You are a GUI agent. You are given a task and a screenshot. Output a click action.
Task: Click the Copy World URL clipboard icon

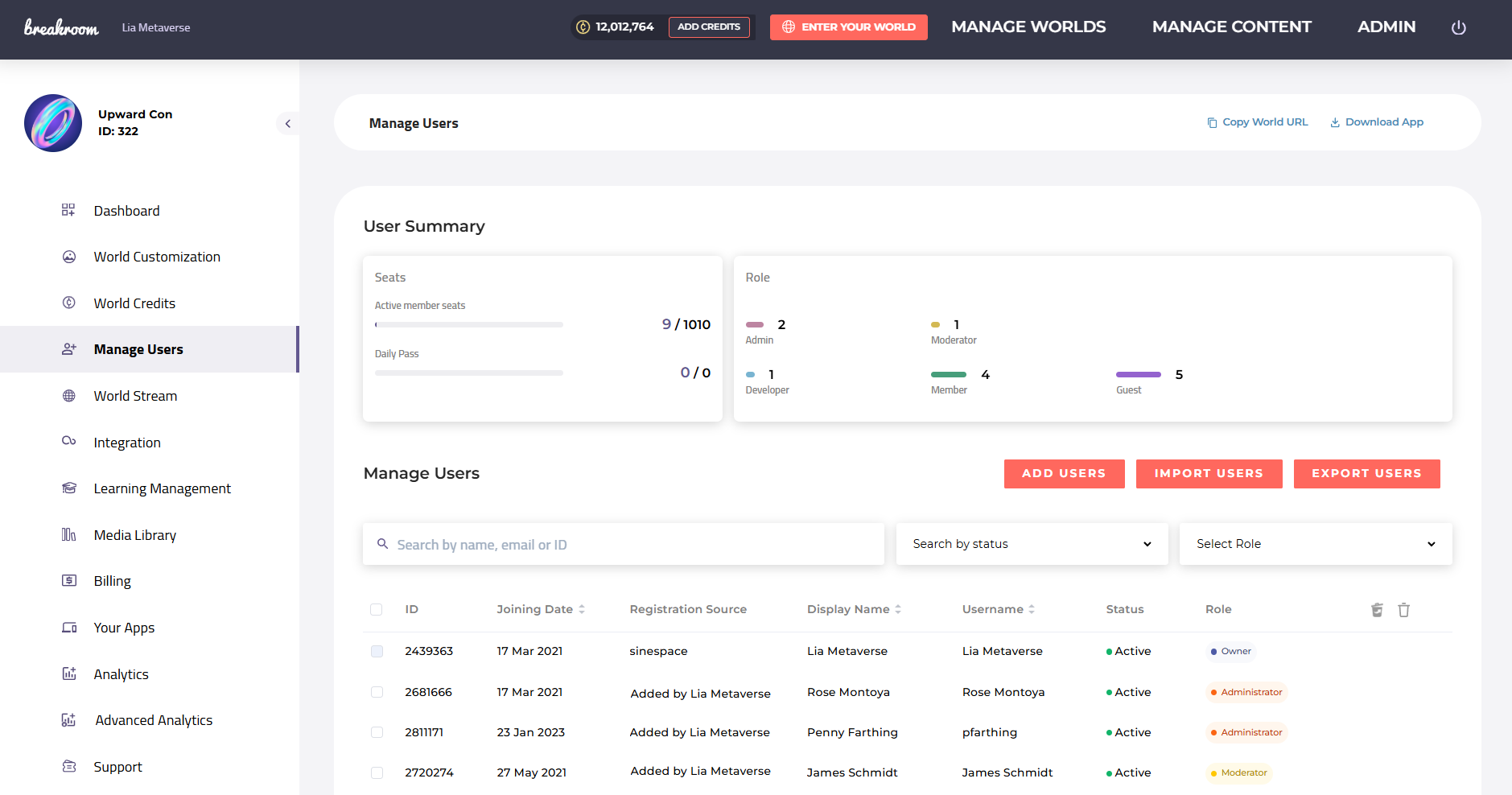[x=1212, y=123]
